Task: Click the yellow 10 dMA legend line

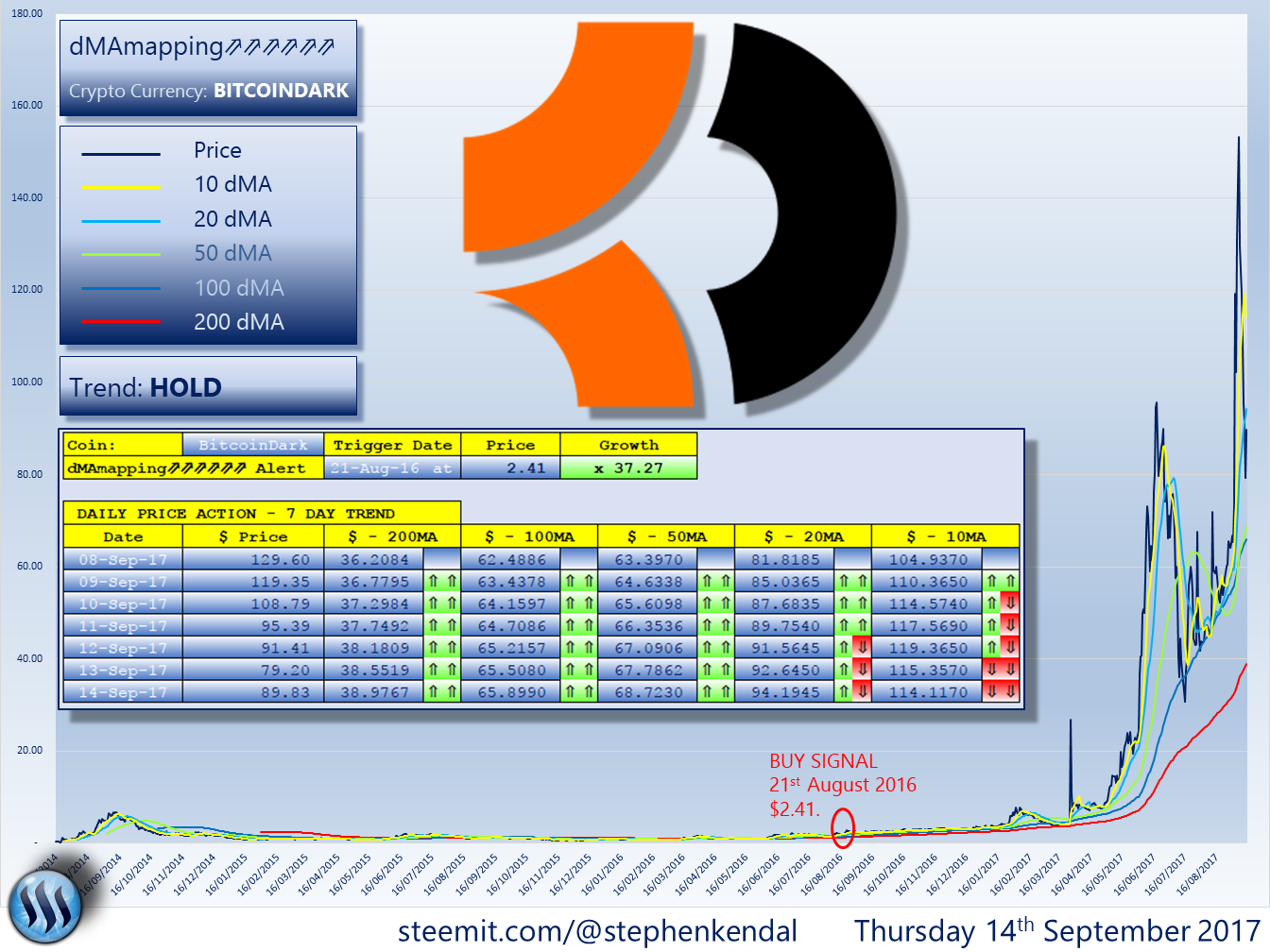Action: (x=121, y=187)
